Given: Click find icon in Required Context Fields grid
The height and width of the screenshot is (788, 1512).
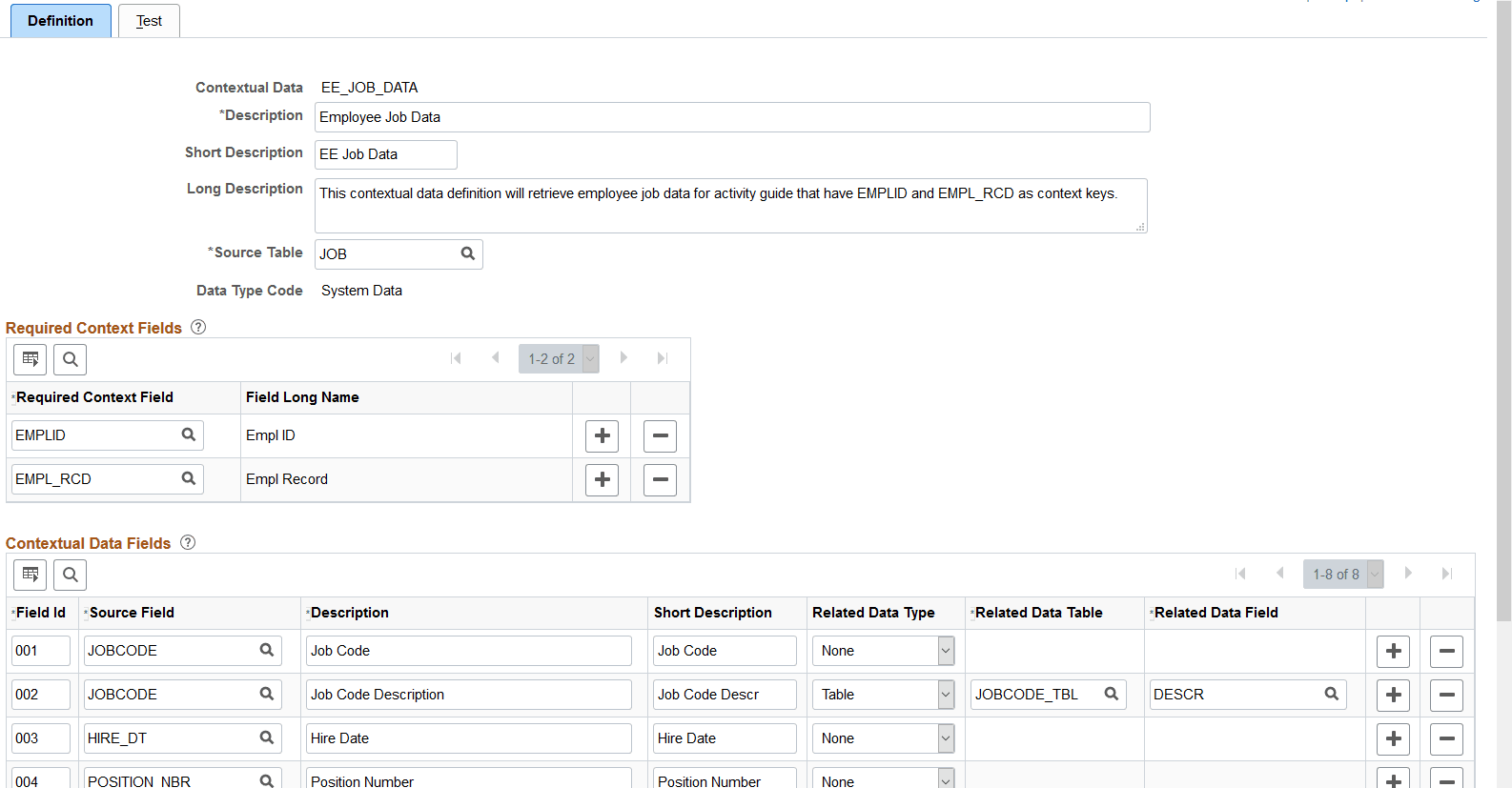Looking at the screenshot, I should click(x=71, y=359).
